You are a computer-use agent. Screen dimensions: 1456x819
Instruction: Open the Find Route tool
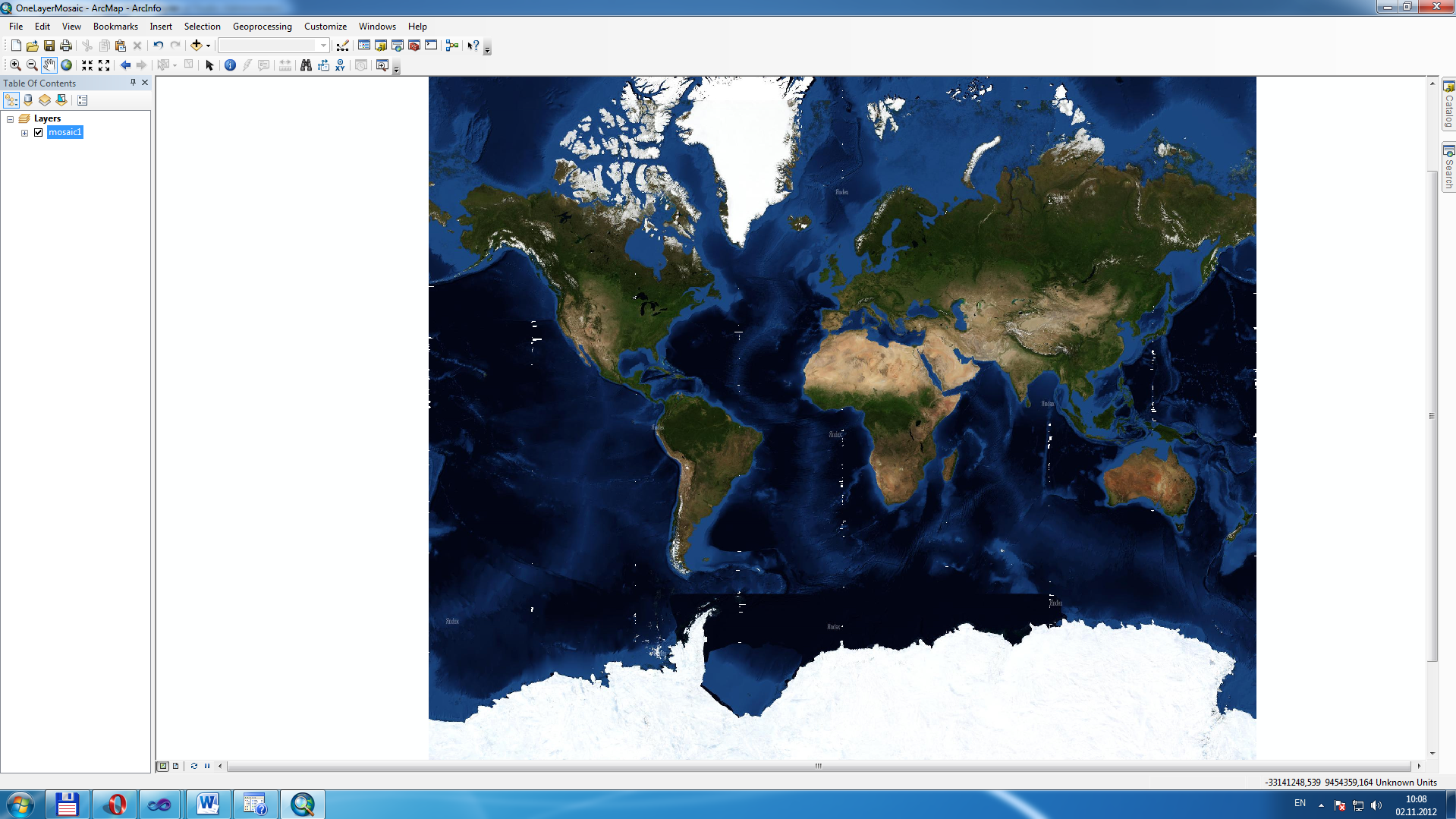point(323,65)
